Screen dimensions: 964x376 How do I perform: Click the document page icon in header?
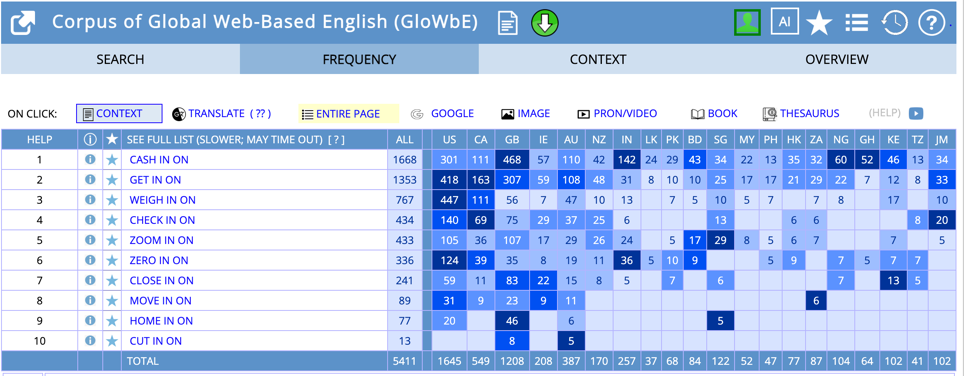coord(508,23)
